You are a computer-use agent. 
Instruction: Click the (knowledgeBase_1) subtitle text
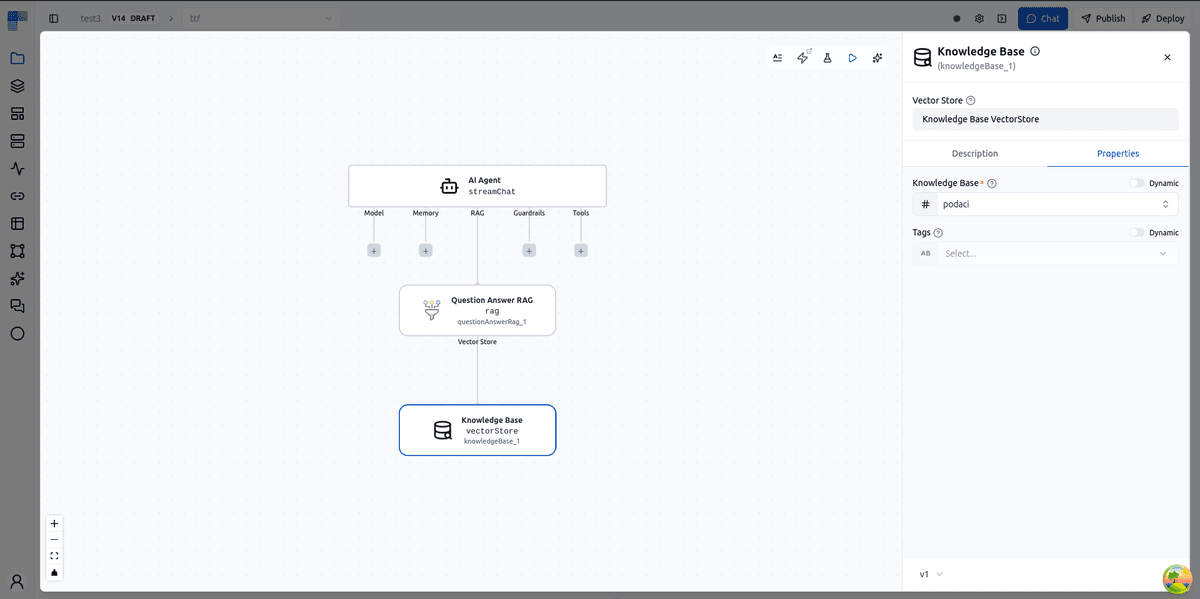[x=976, y=66]
